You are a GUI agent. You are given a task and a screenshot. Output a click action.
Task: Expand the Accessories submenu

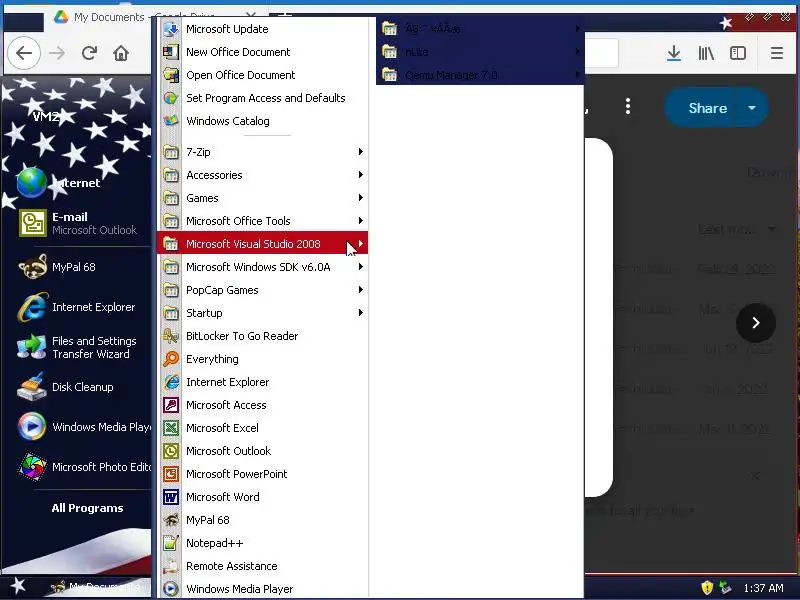pyautogui.click(x=262, y=174)
